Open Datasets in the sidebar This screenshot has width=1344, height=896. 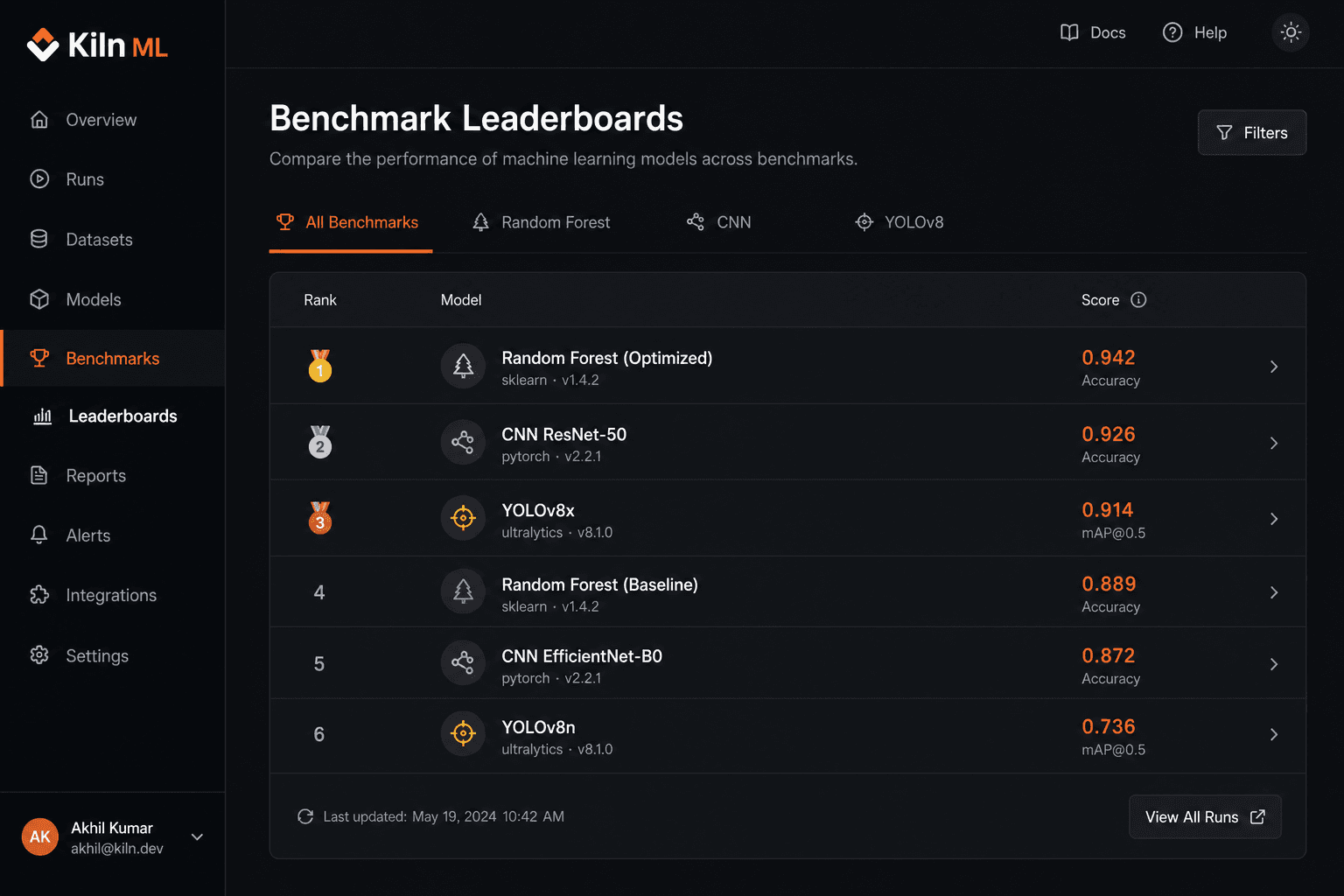coord(112,239)
